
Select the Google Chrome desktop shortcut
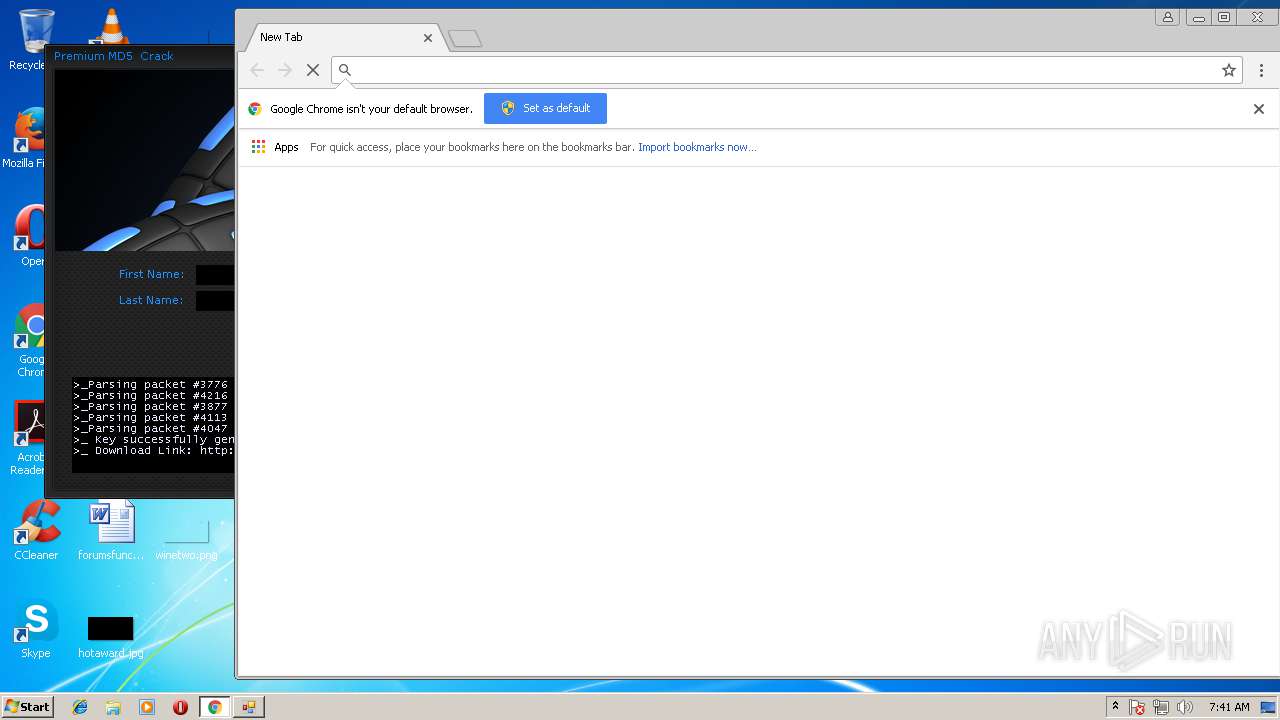[x=30, y=340]
